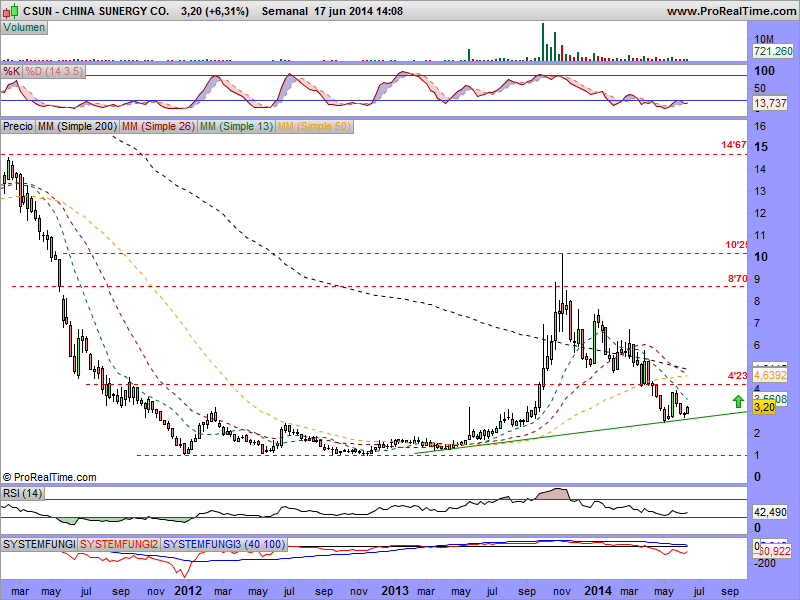Image resolution: width=800 pixels, height=600 pixels.
Task: Click the 2012 year label on the time axis
Action: (x=188, y=591)
